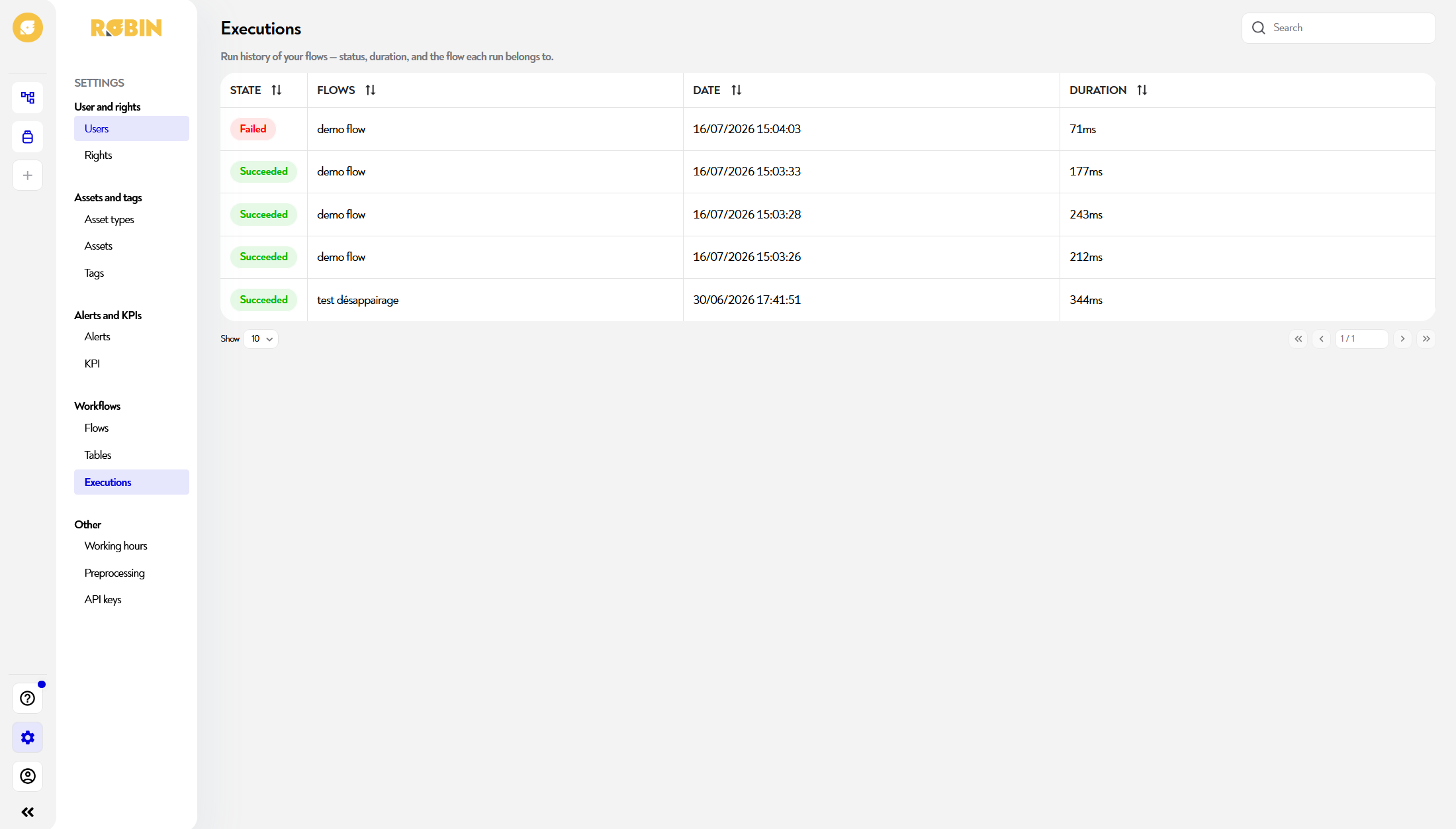
Task: Click Succeeded badge for 15:03:28 run
Action: click(x=263, y=215)
